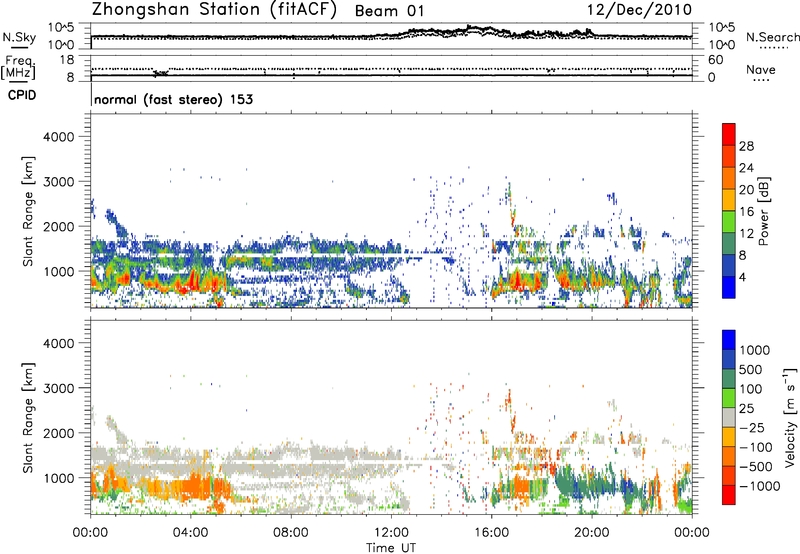Select the '20' label on Power colorbar

point(746,190)
